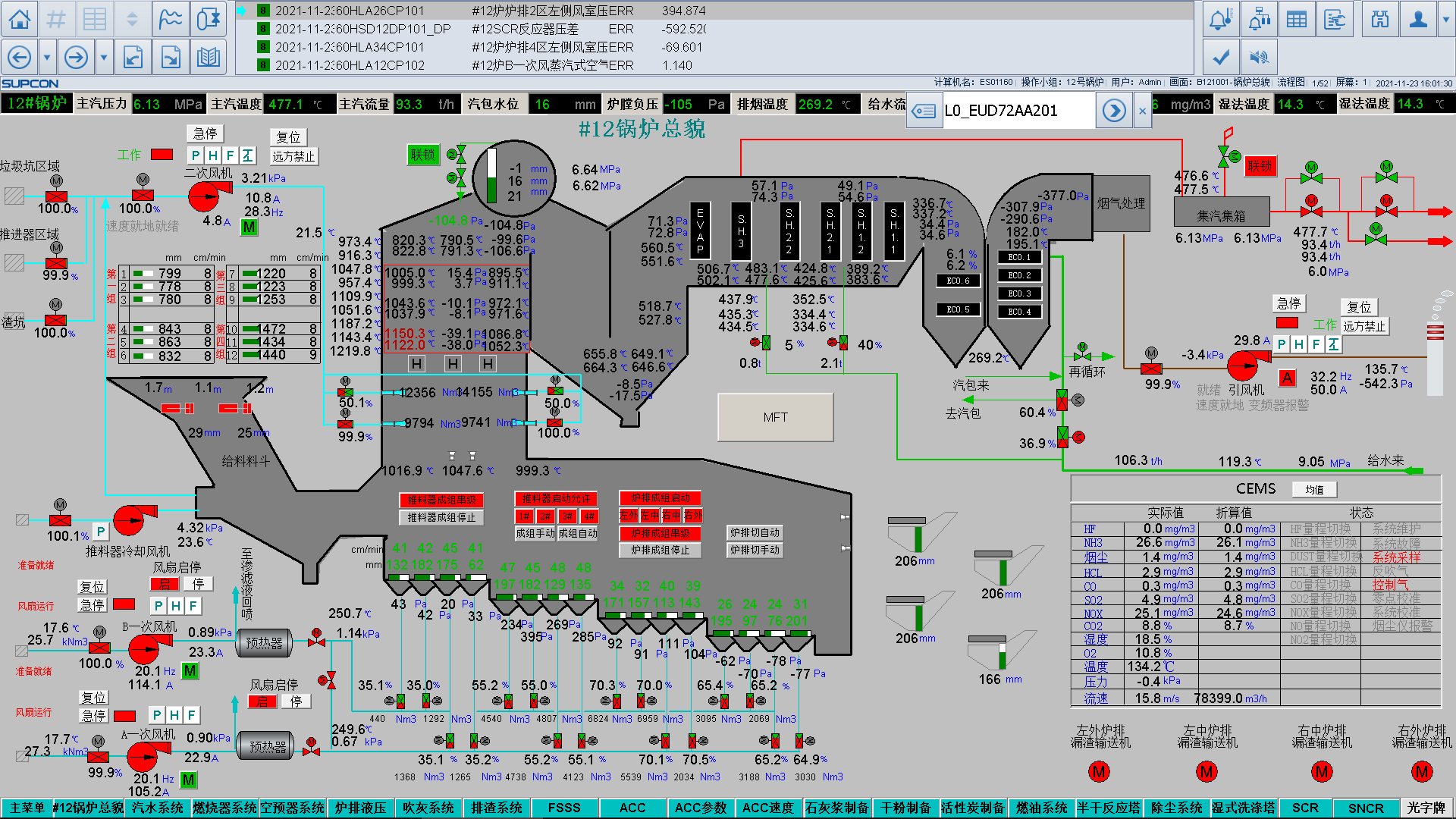Toggle the green 联锁 interlock button
Screen dimensions: 1456x819
422,155
